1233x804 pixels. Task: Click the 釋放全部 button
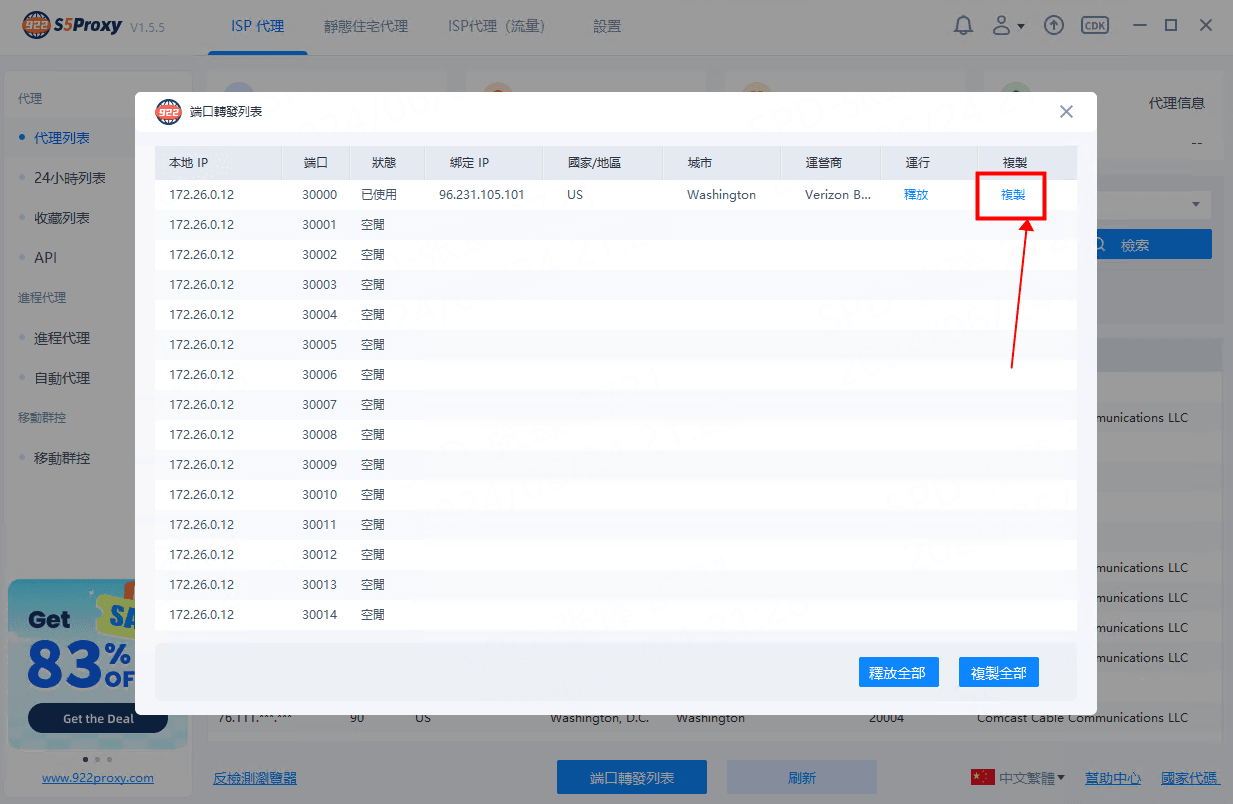pyautogui.click(x=898, y=673)
